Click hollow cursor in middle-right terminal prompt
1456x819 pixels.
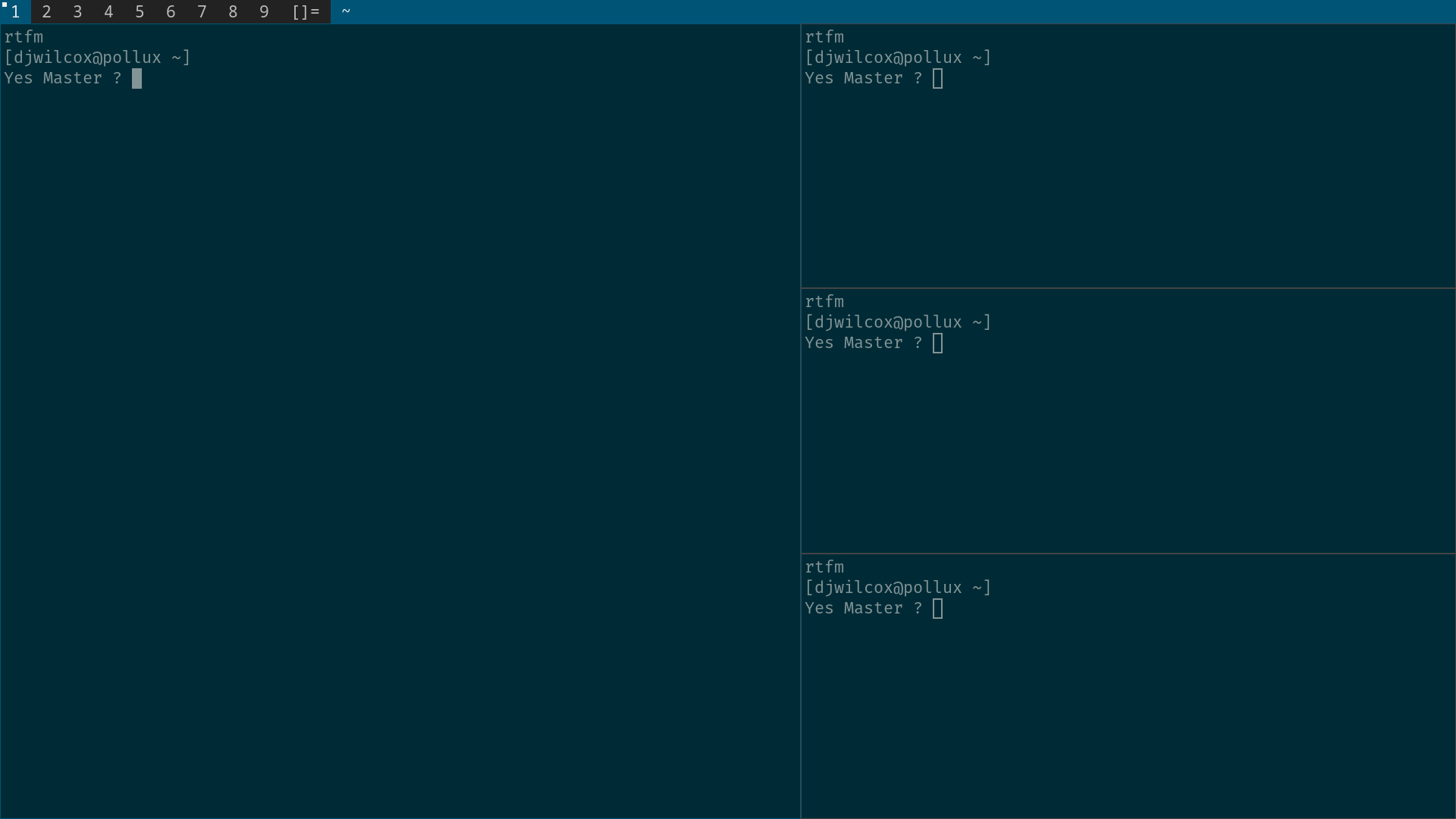coord(938,343)
